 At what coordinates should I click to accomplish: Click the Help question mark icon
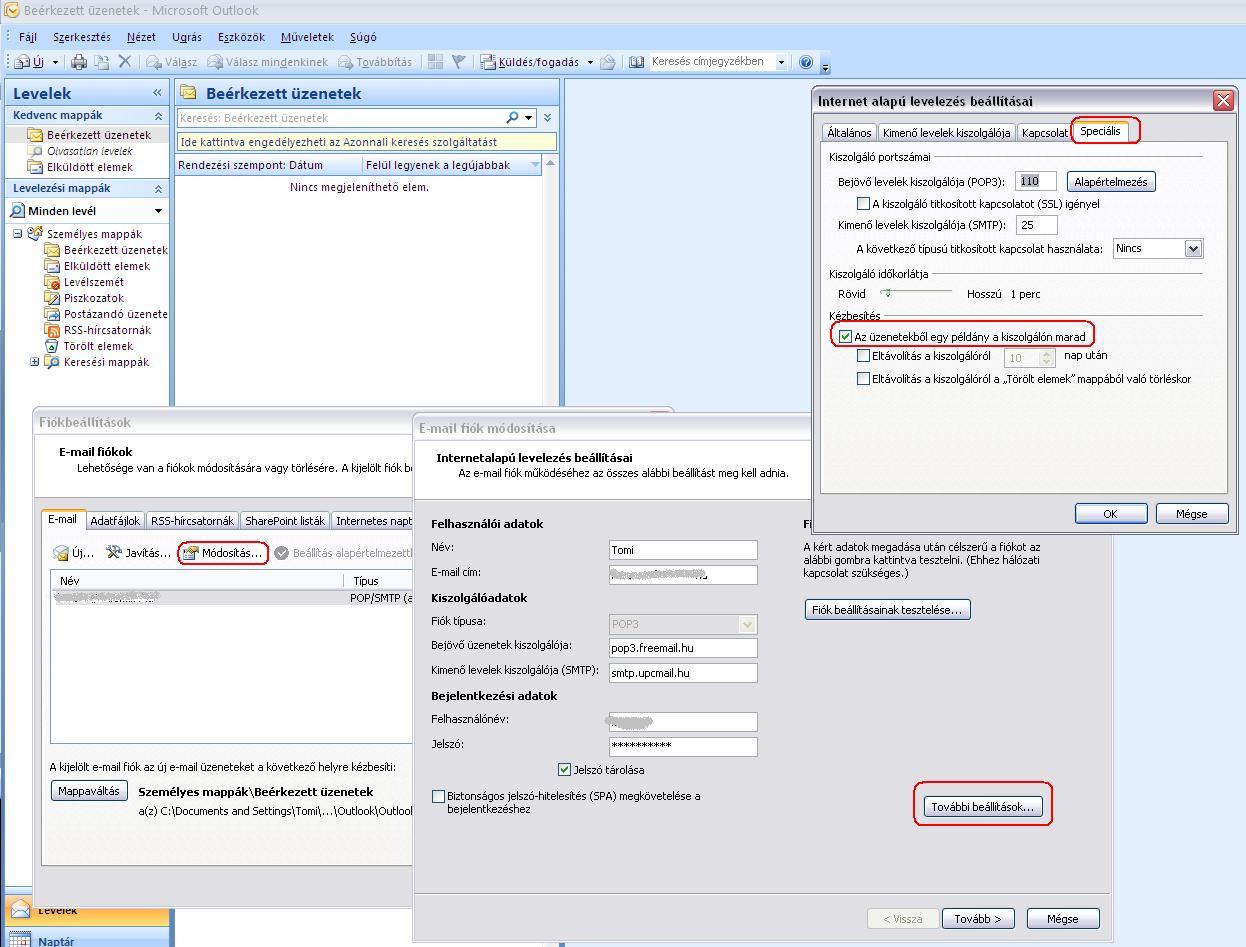coord(806,62)
